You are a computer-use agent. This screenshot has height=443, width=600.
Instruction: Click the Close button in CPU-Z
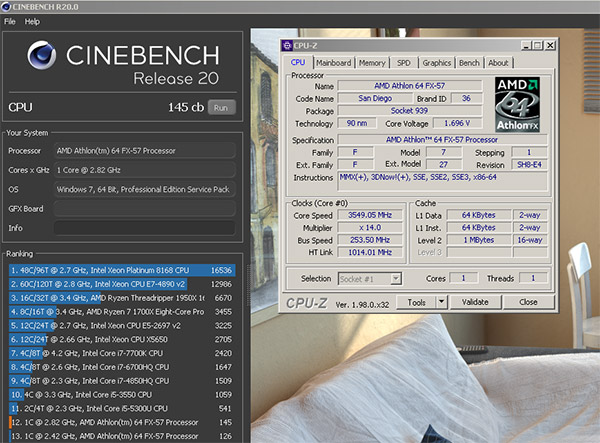(x=528, y=302)
